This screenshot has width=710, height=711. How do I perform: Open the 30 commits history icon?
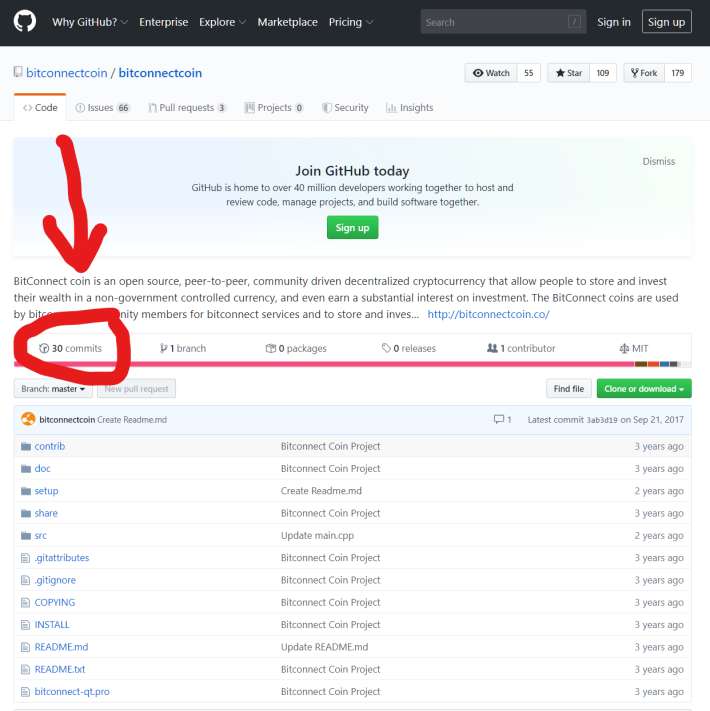(44, 348)
